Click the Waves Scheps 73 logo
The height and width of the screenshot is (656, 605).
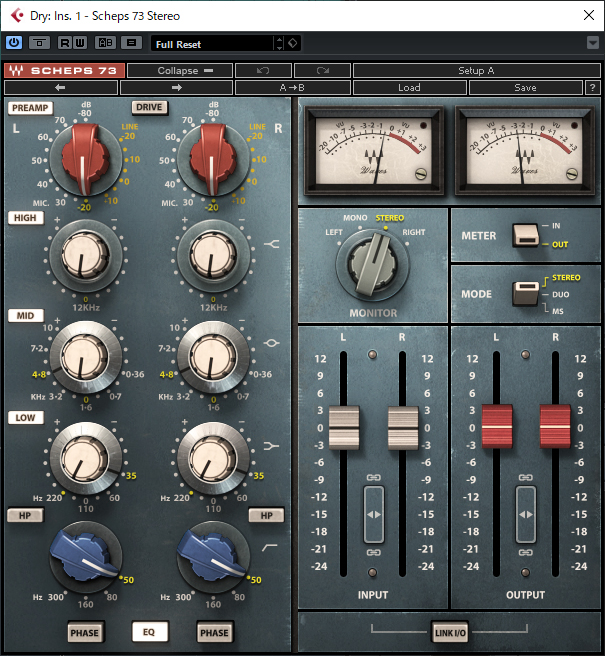pyautogui.click(x=64, y=71)
